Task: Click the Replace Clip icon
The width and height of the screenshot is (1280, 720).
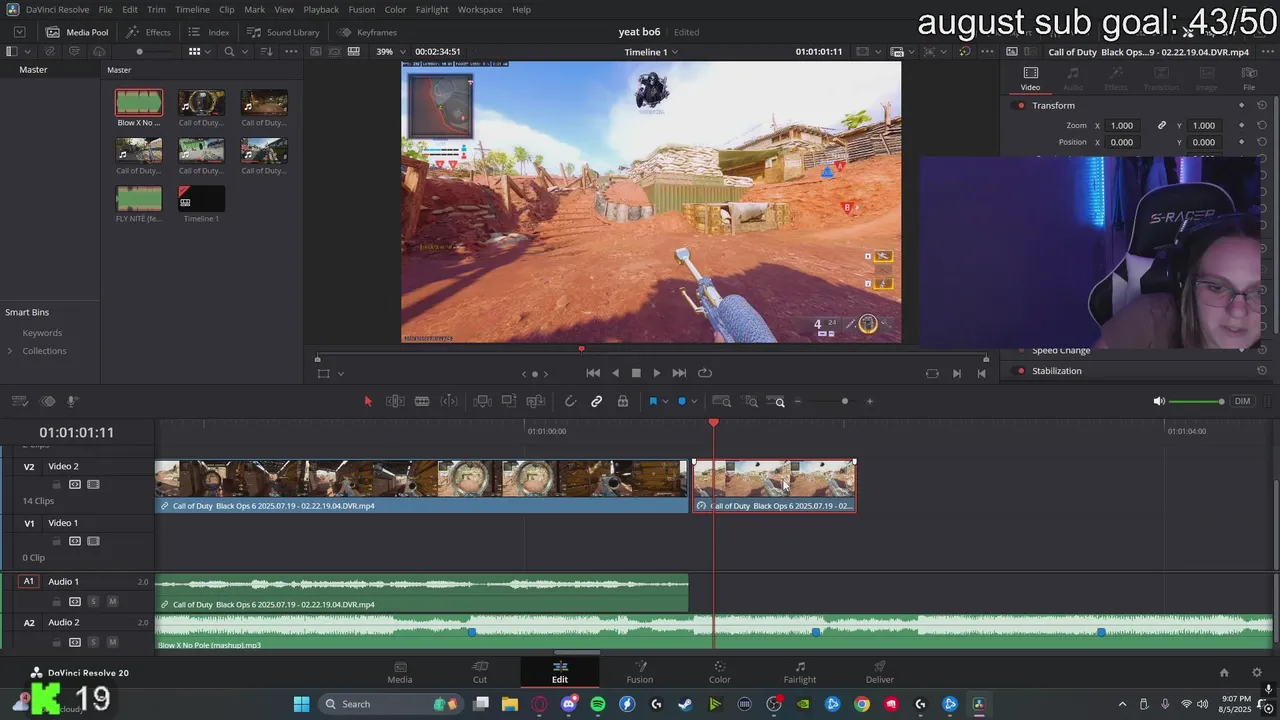Action: (x=535, y=401)
